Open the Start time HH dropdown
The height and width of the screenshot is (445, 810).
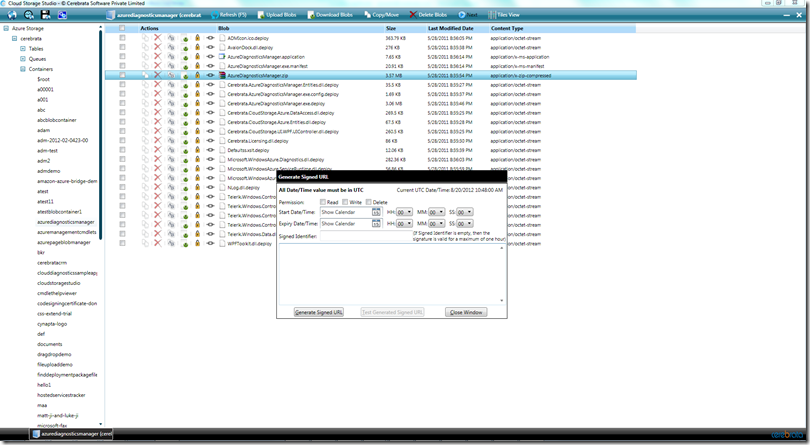[404, 212]
